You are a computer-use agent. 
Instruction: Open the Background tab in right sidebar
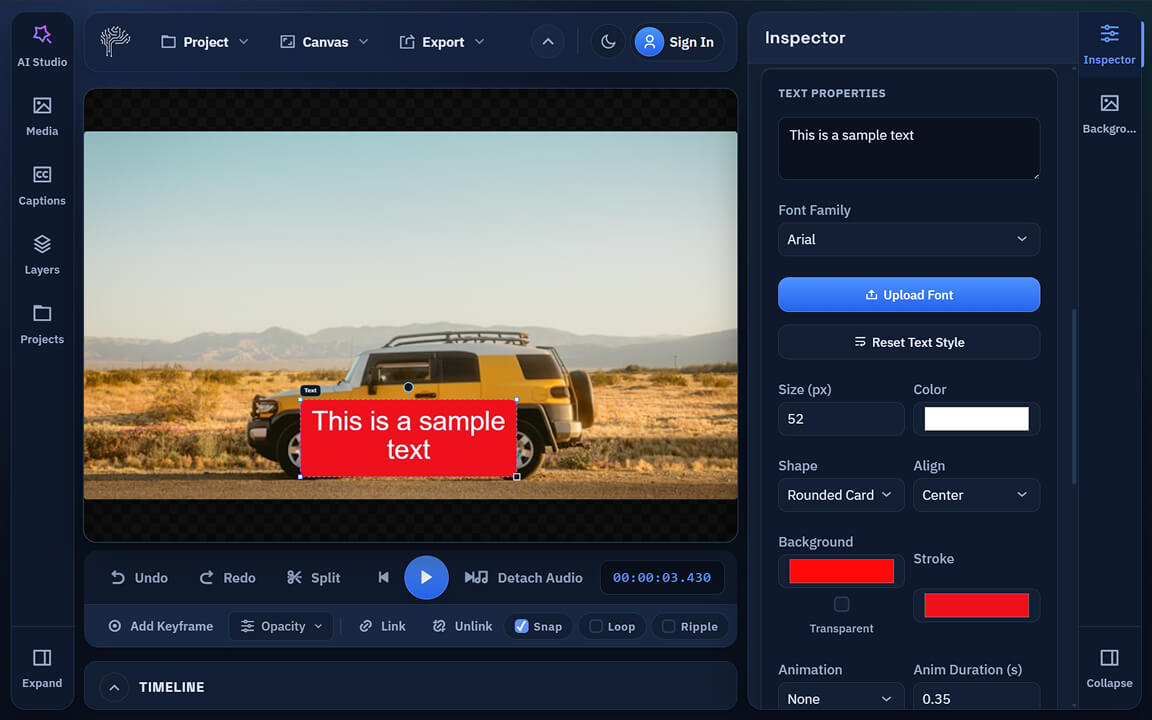coord(1109,114)
